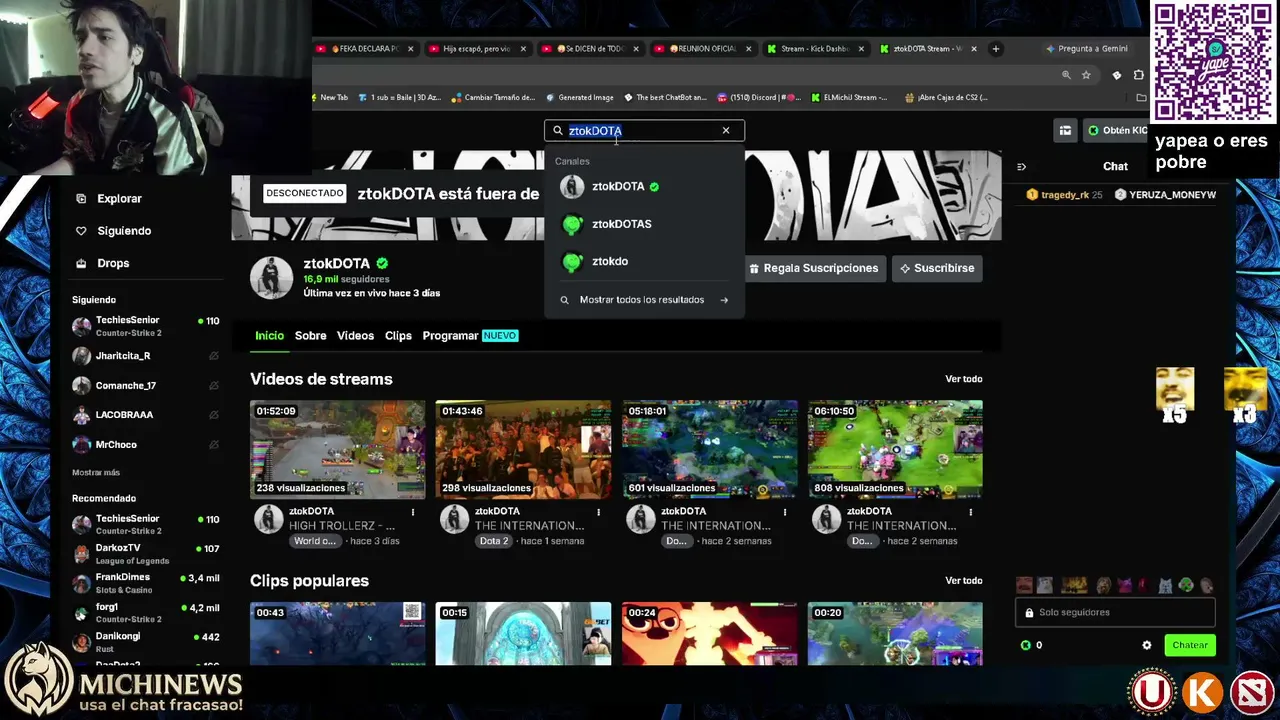Viewport: 1280px width, 720px height.
Task: Open The best ChatBot bookmark
Action: pos(665,98)
